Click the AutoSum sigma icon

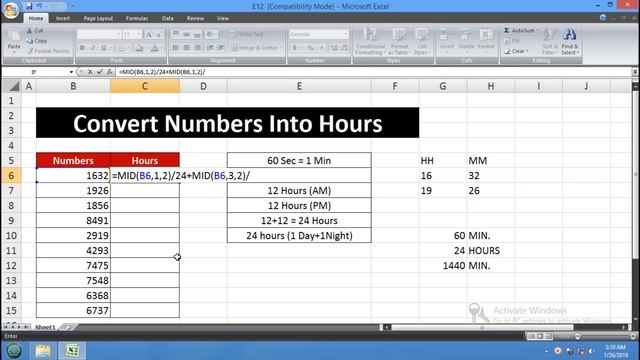[x=507, y=31]
